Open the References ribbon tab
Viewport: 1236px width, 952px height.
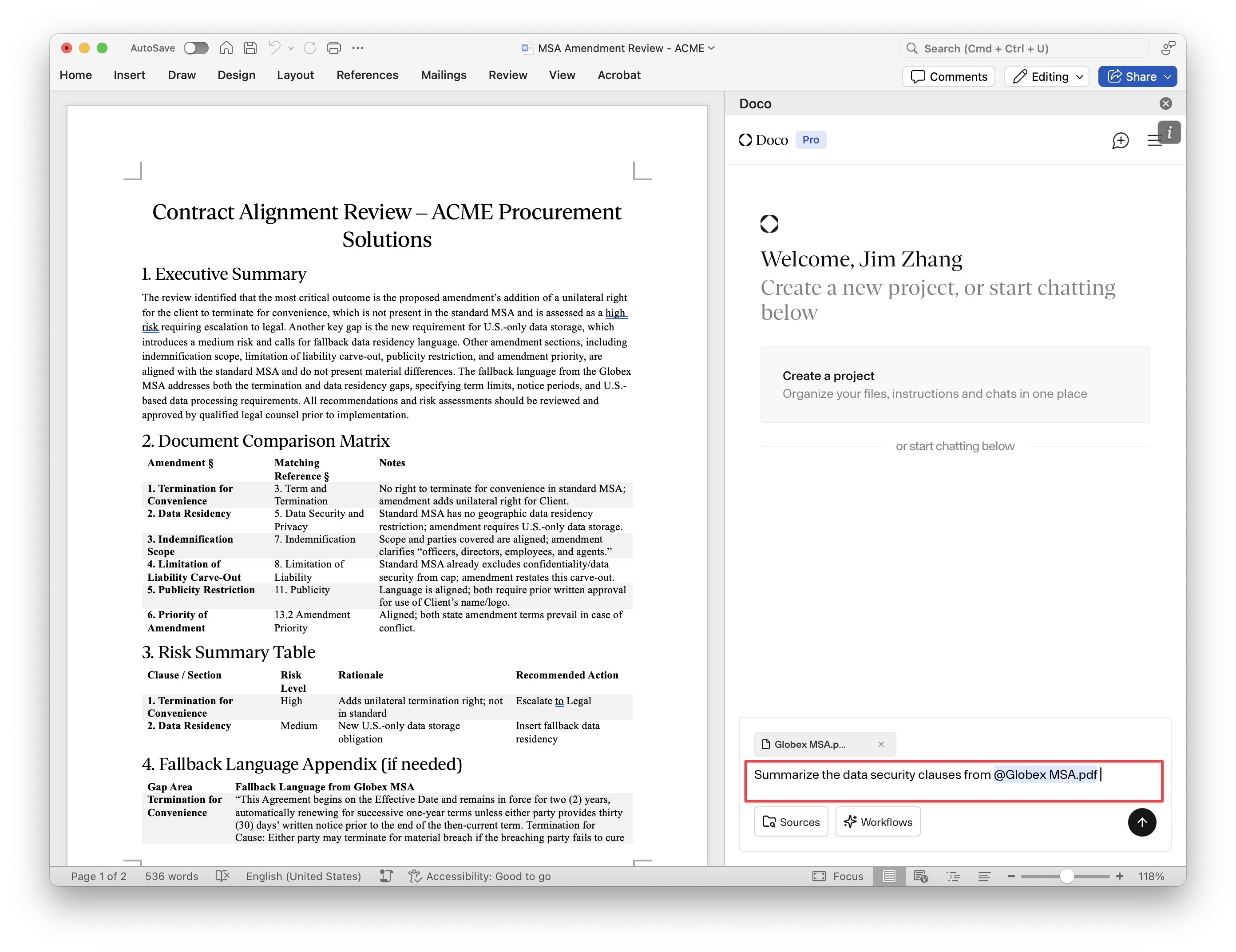click(367, 75)
